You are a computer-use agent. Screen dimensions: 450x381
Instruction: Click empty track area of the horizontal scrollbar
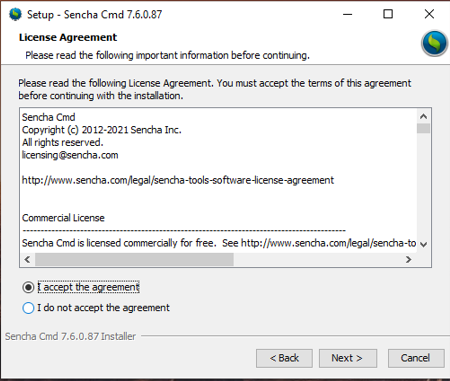coord(318,259)
